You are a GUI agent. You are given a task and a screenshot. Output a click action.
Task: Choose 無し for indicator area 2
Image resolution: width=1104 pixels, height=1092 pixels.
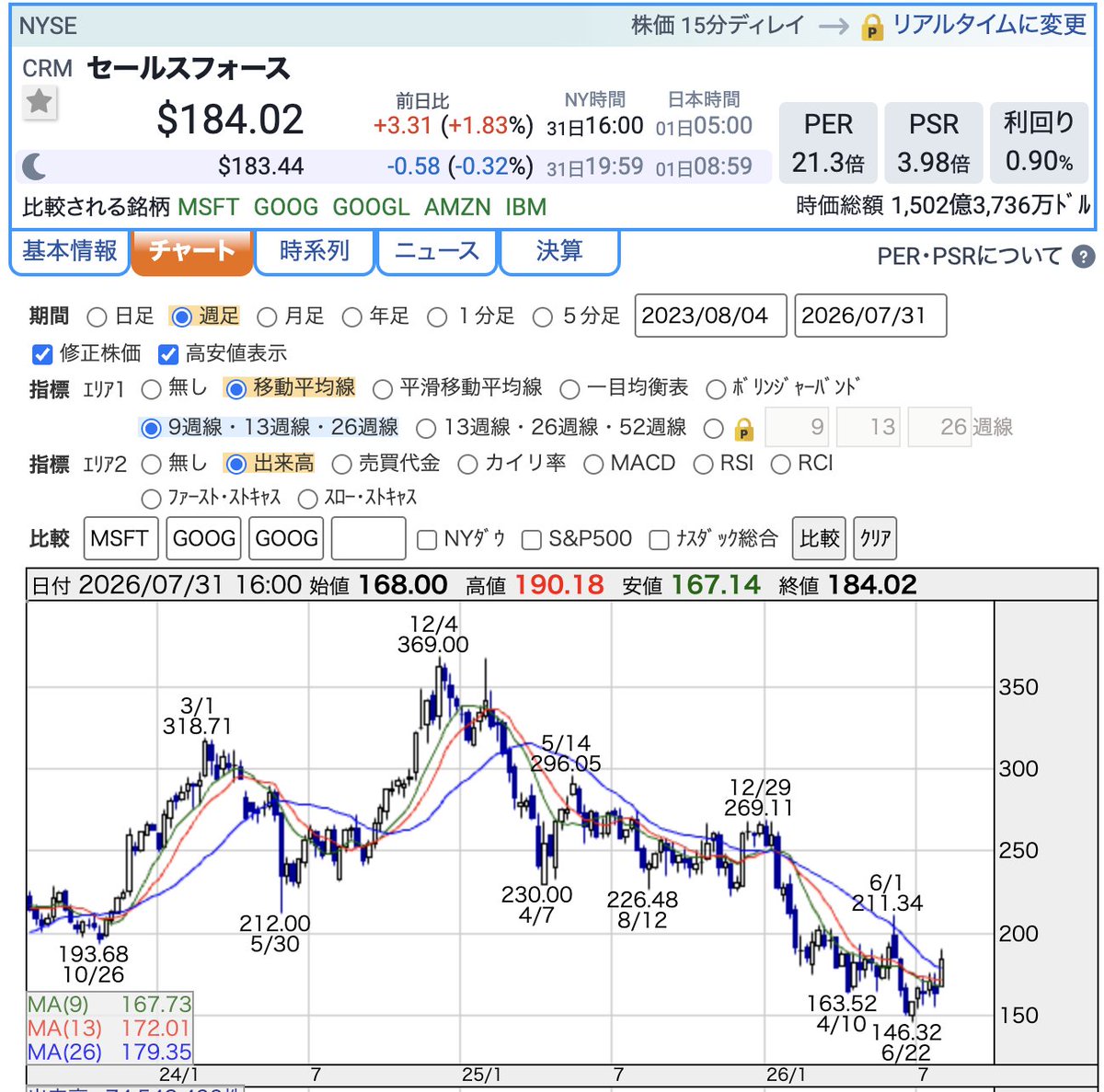[x=151, y=465]
